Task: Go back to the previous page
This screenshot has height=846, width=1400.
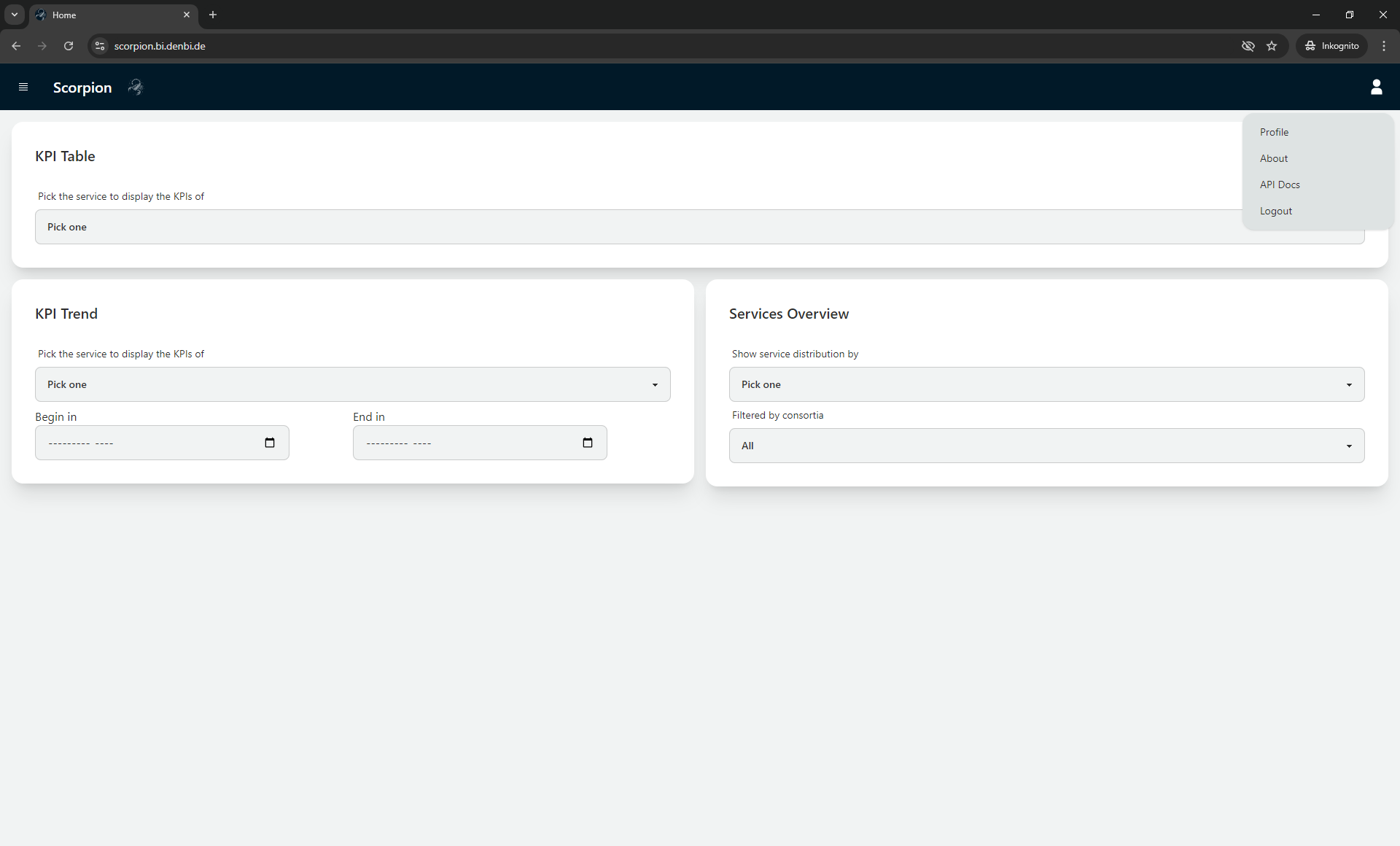Action: coord(16,46)
